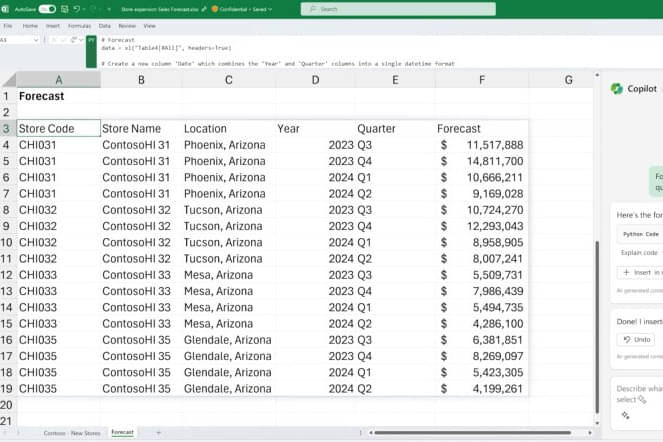Click the Undo arrow icon in title bar

(x=77, y=9)
